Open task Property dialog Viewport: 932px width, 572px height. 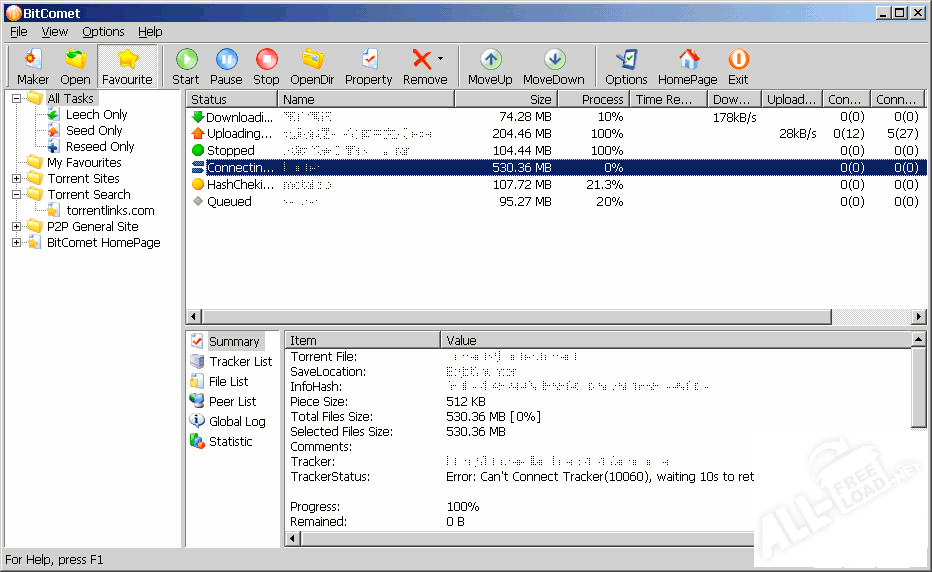[368, 66]
